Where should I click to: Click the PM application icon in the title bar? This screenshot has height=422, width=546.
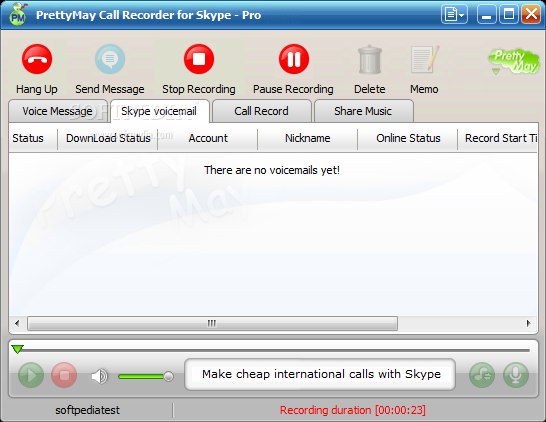pyautogui.click(x=18, y=14)
